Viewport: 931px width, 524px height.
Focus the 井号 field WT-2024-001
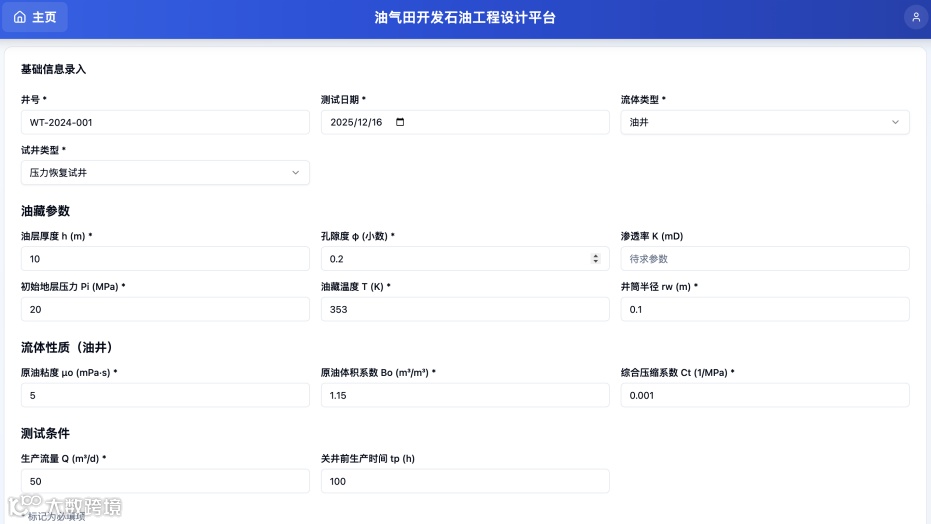pyautogui.click(x=165, y=122)
